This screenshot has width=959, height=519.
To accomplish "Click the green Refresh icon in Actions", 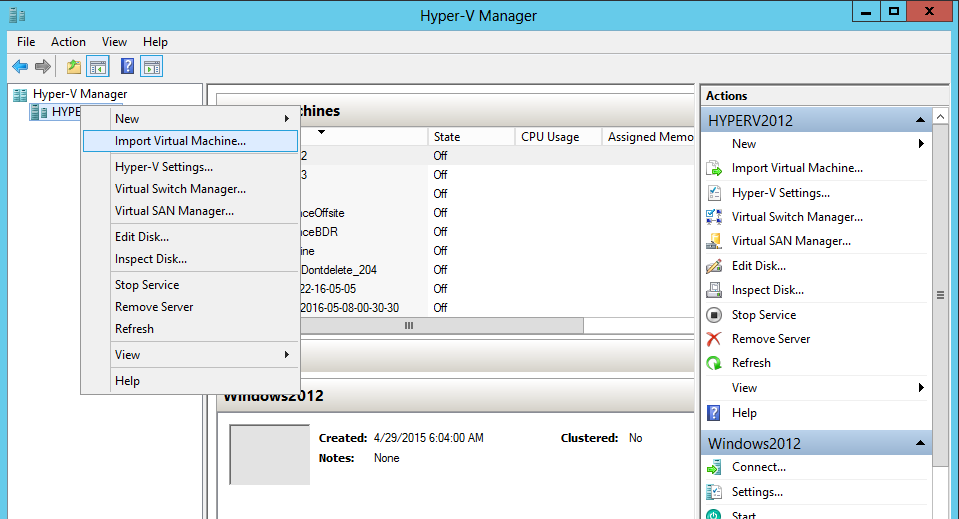I will click(714, 363).
